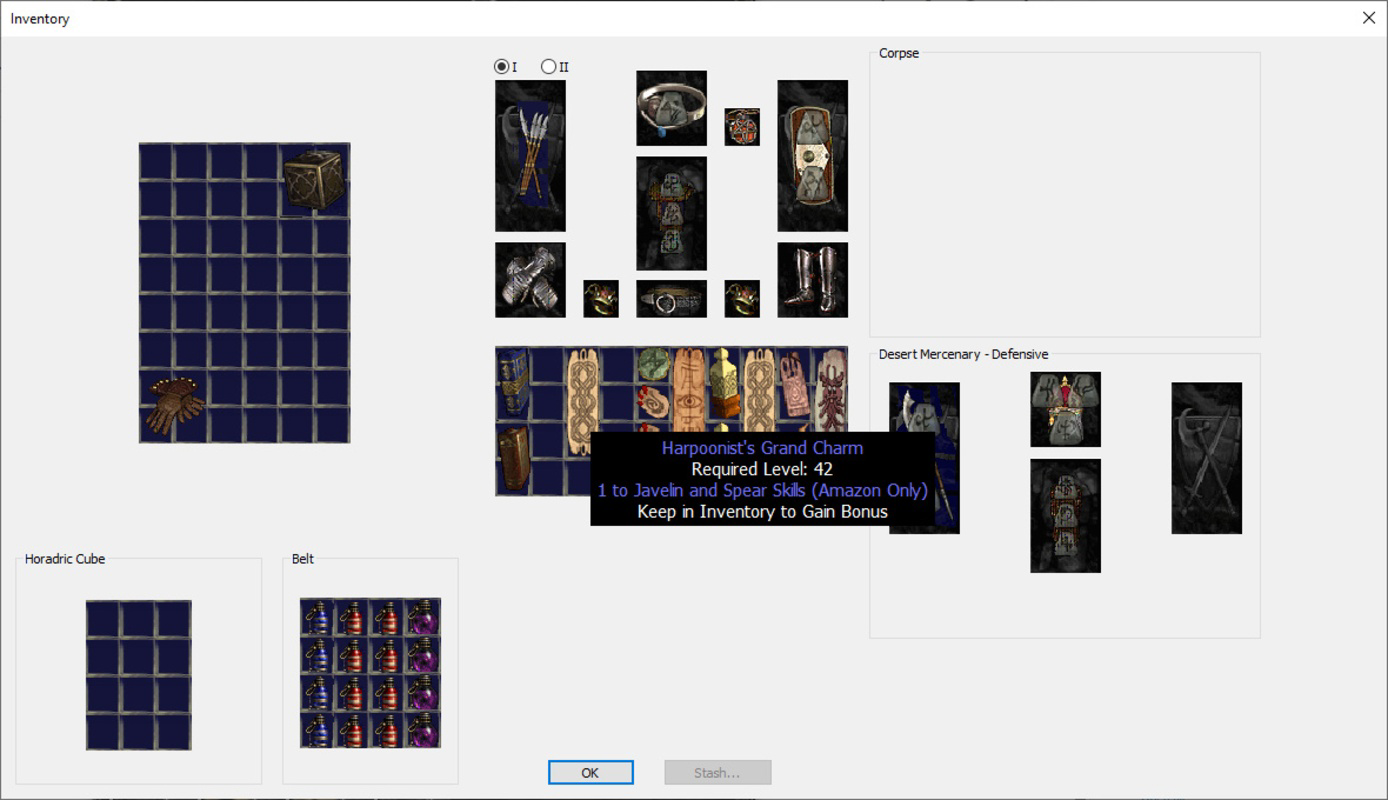The image size is (1388, 800).
Task: Click knotwork grand charm beside blue tome
Action: point(582,400)
